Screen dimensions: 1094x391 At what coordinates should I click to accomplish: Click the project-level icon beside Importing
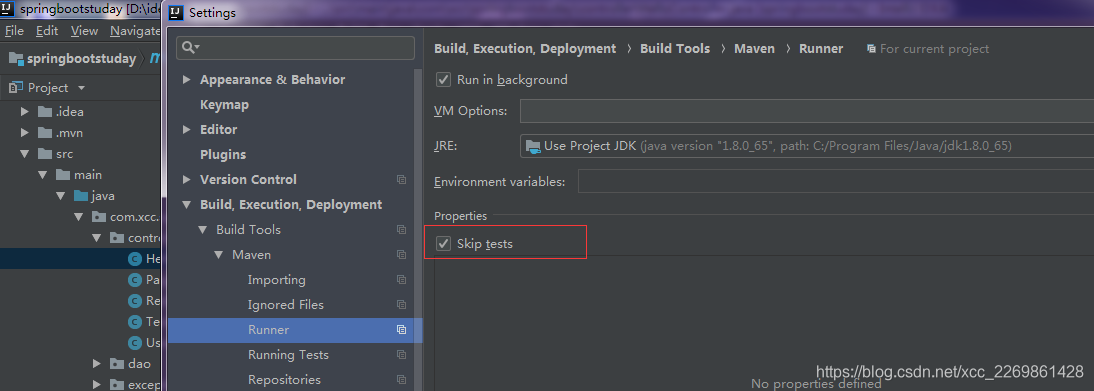(x=401, y=280)
